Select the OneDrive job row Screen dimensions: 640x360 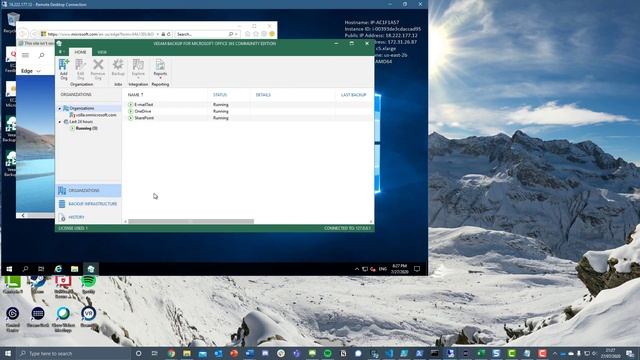(x=249, y=111)
